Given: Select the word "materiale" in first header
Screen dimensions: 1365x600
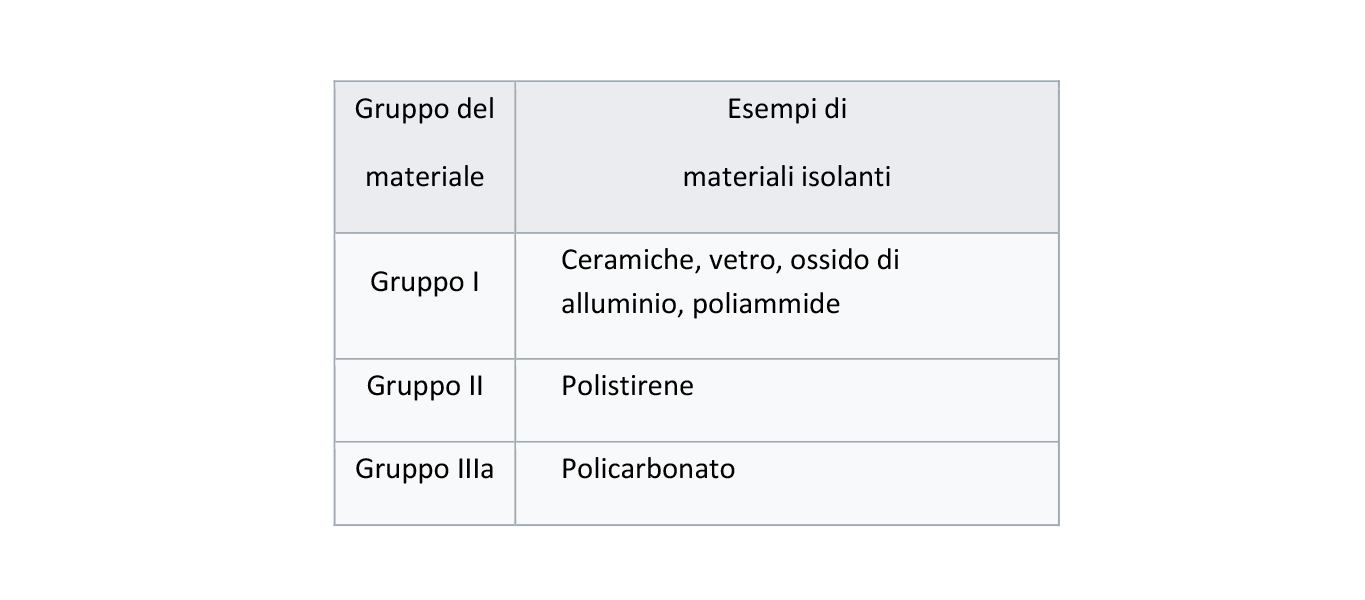Looking at the screenshot, I should coord(424,177).
